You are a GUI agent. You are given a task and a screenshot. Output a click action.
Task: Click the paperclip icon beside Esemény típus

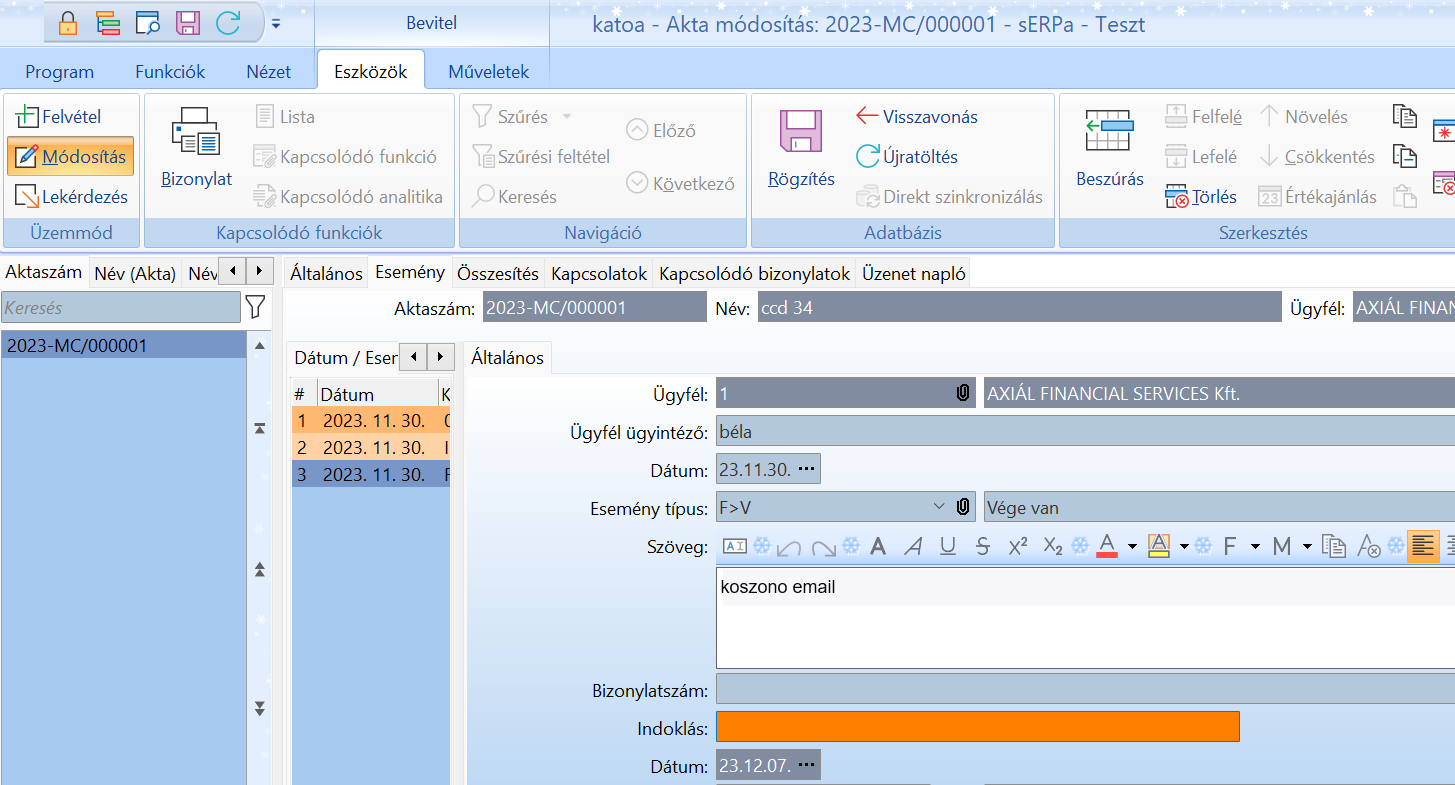point(962,507)
